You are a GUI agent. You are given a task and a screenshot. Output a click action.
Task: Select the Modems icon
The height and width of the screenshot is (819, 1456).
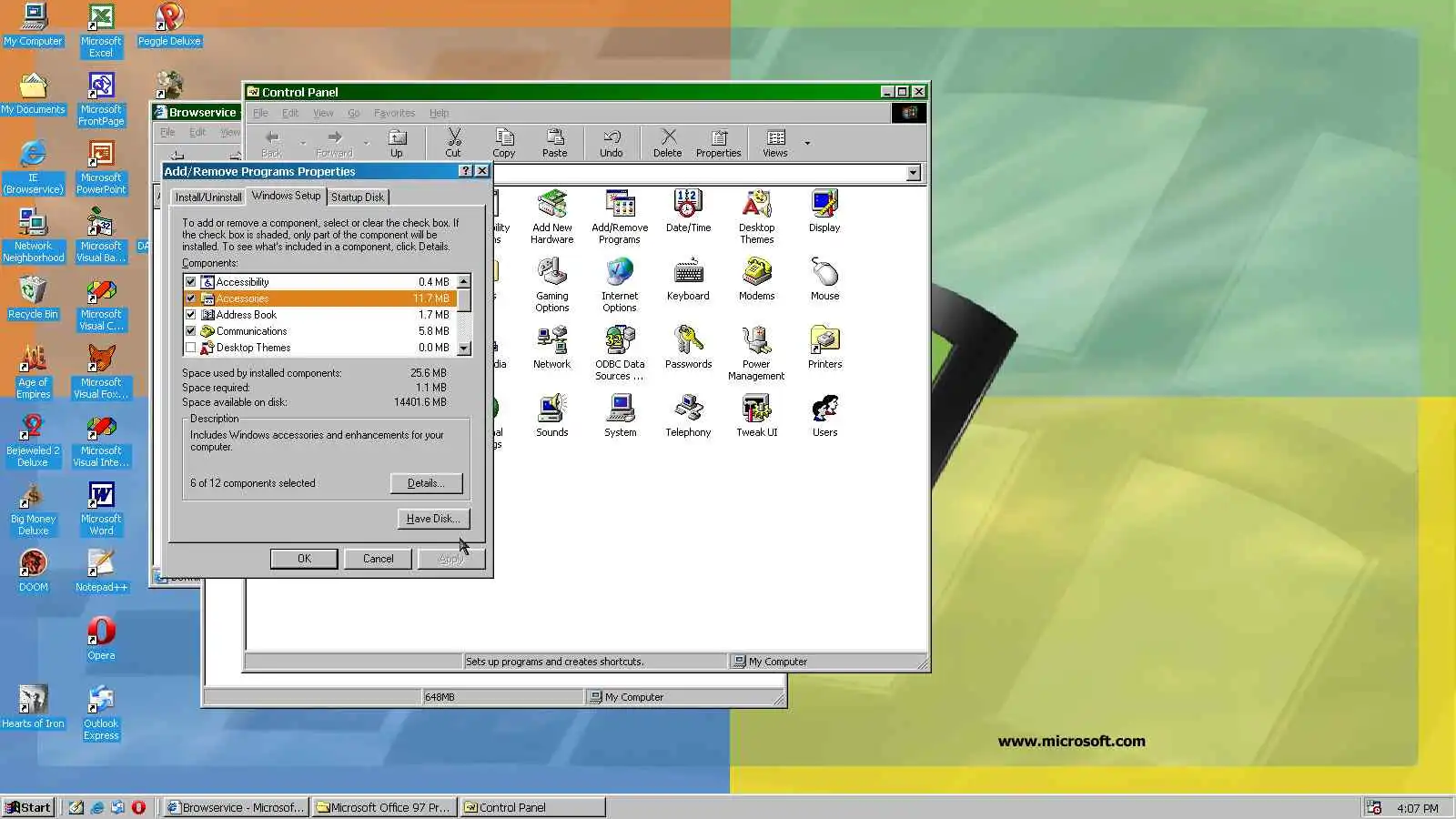[x=756, y=279]
